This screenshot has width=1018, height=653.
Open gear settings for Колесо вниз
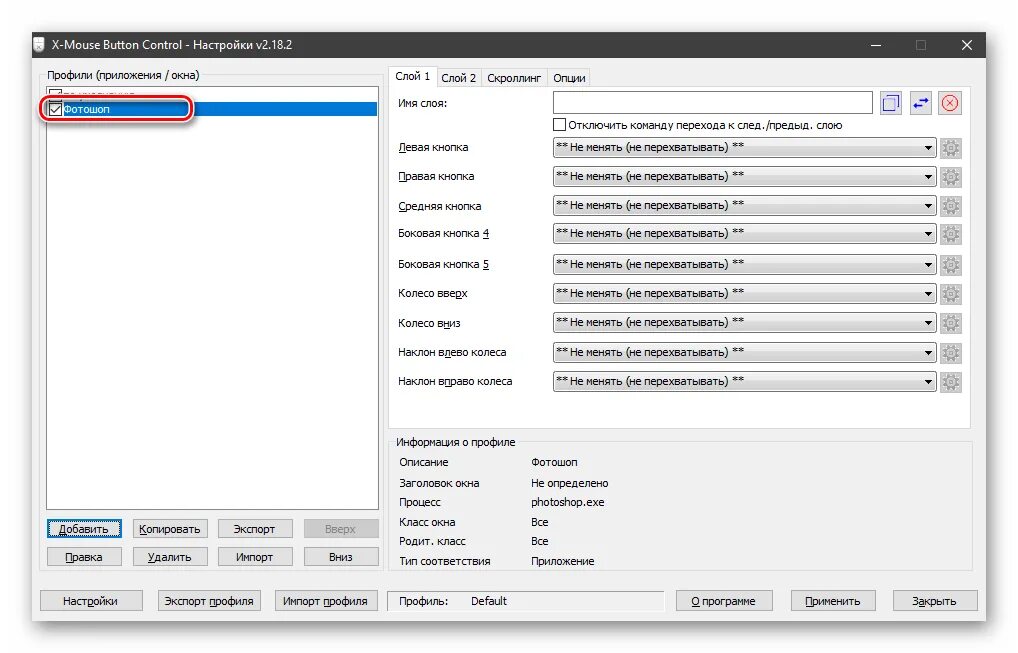[x=951, y=323]
